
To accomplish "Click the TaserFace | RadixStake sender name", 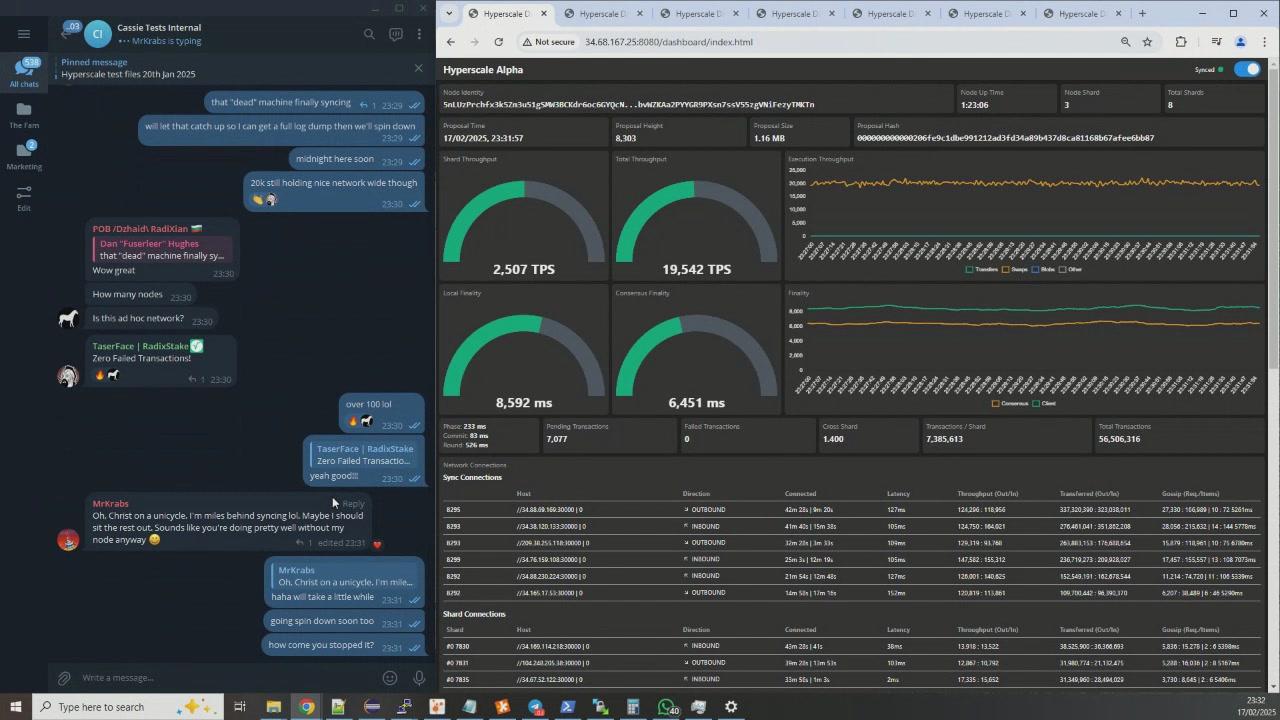I will tap(141, 346).
